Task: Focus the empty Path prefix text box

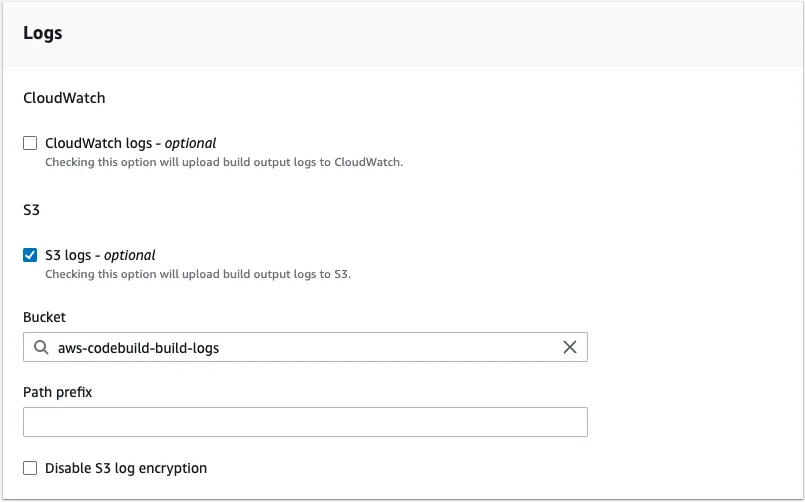Action: click(305, 422)
